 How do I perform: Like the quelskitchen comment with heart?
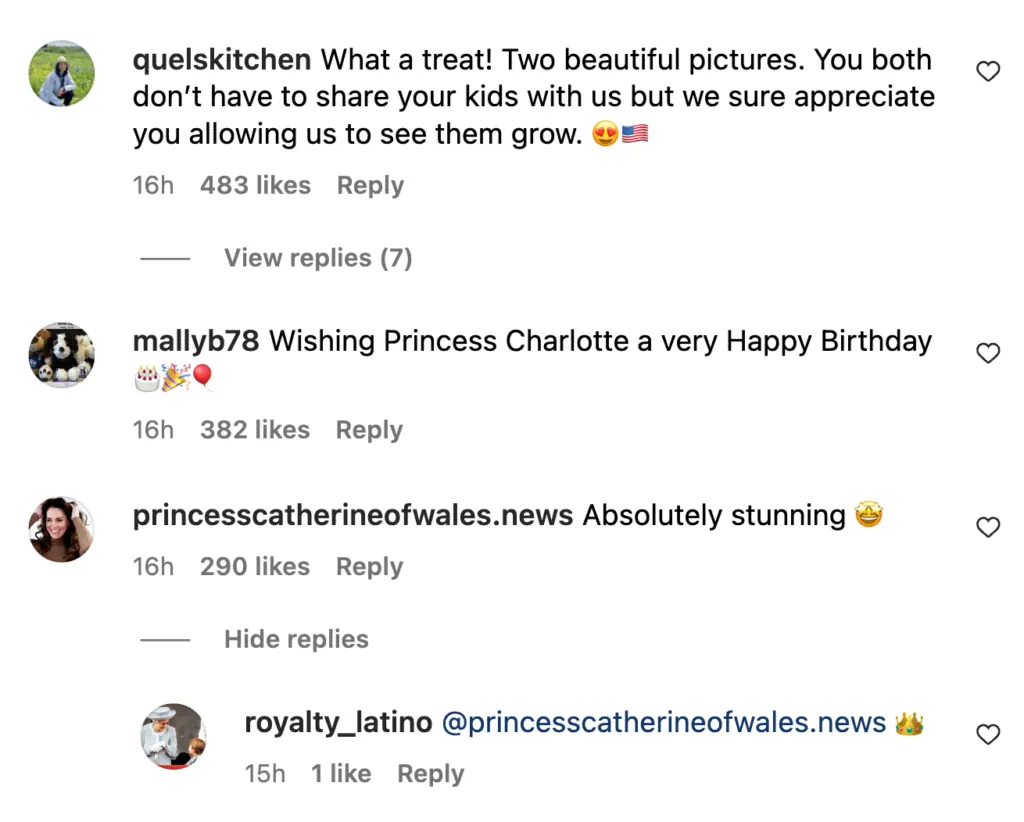[988, 71]
